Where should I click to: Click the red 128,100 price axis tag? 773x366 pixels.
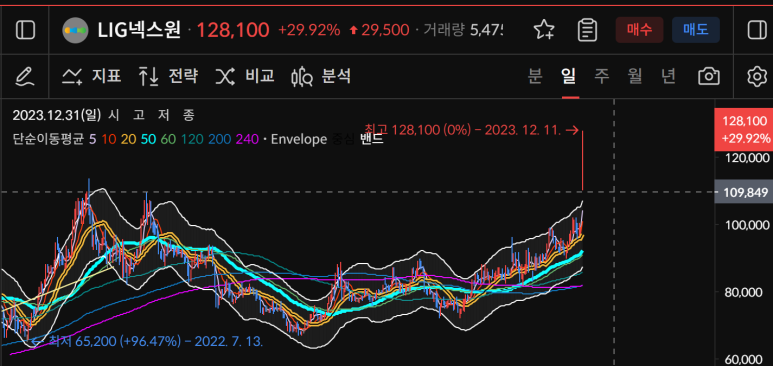(x=743, y=129)
